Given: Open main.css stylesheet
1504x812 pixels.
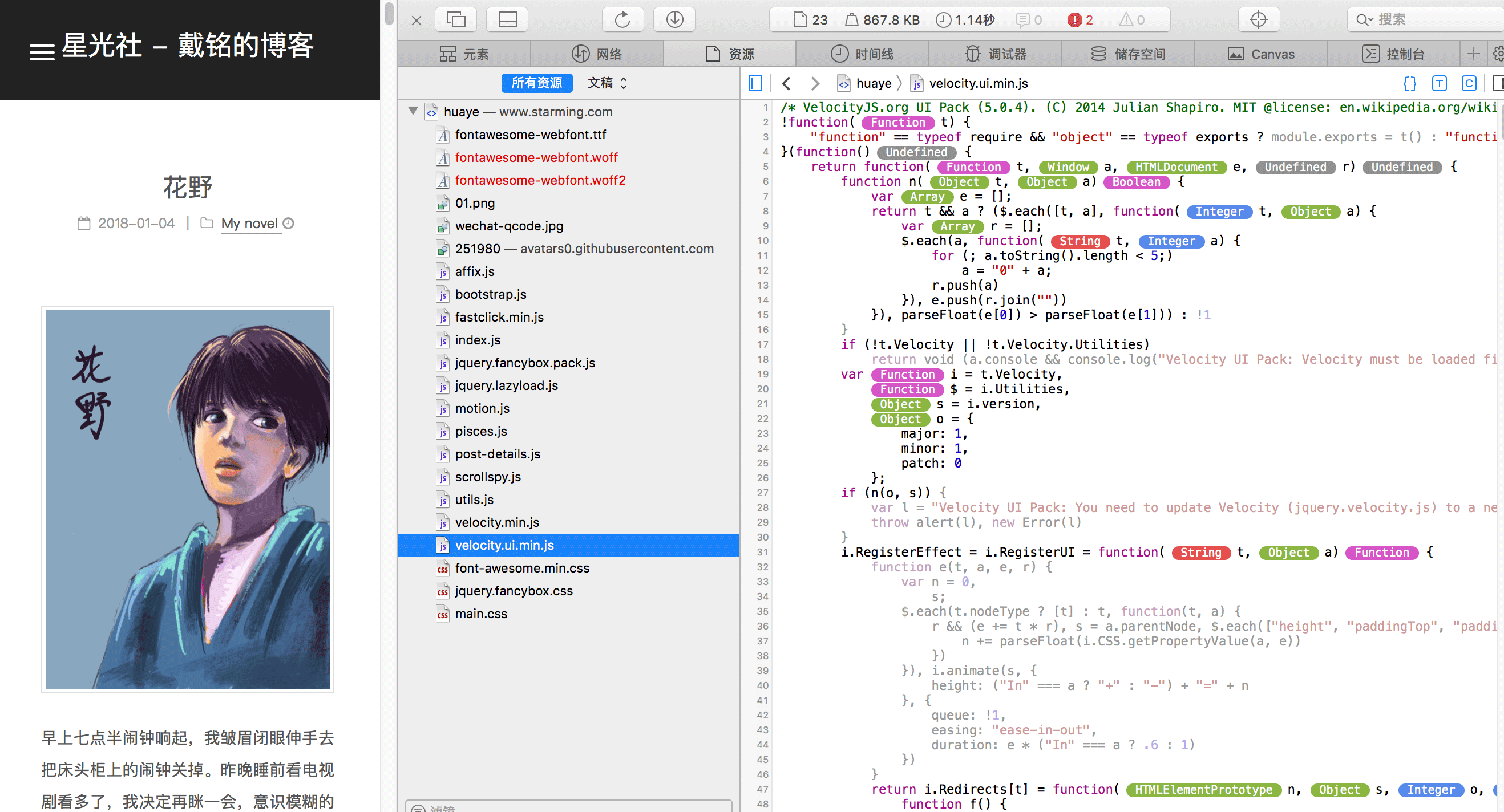Looking at the screenshot, I should 569,614.
